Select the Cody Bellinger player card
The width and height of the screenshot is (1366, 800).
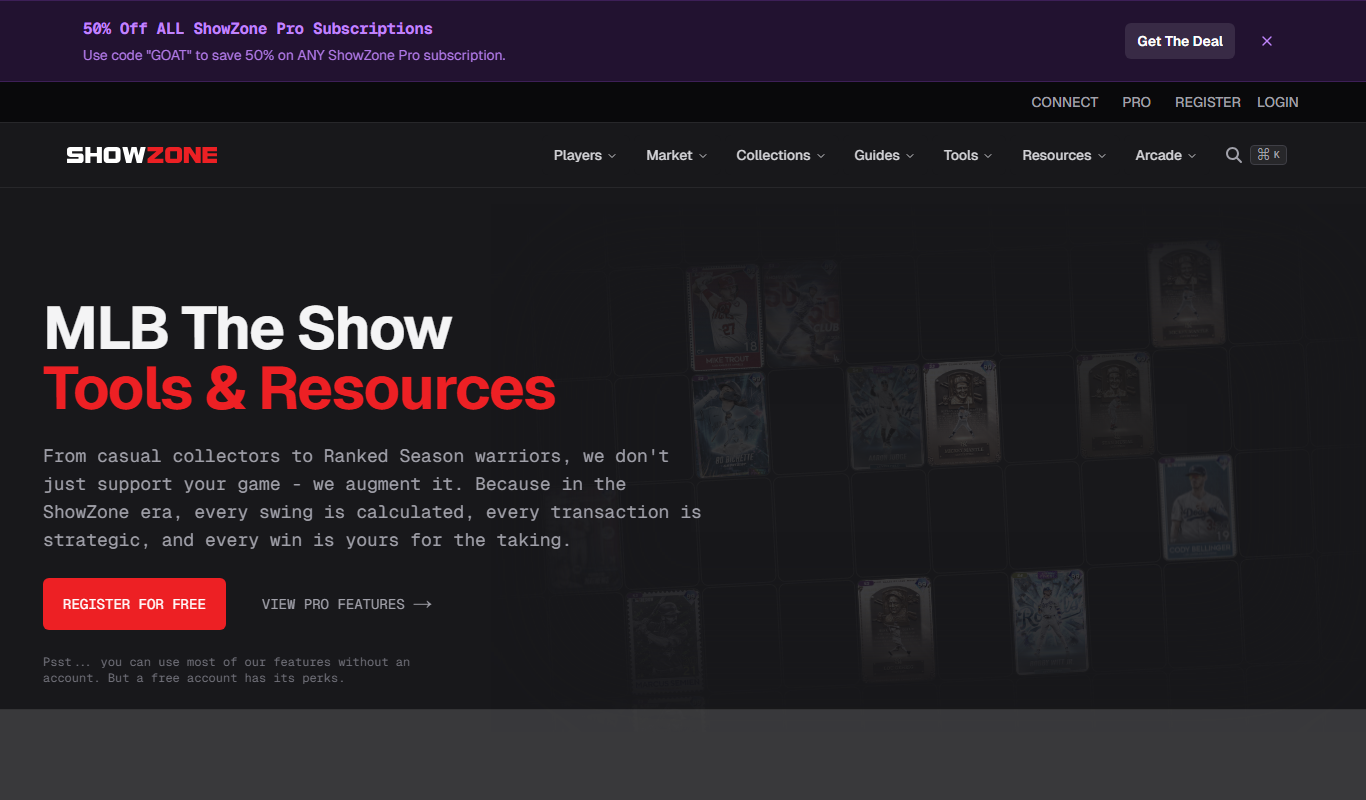point(1197,508)
